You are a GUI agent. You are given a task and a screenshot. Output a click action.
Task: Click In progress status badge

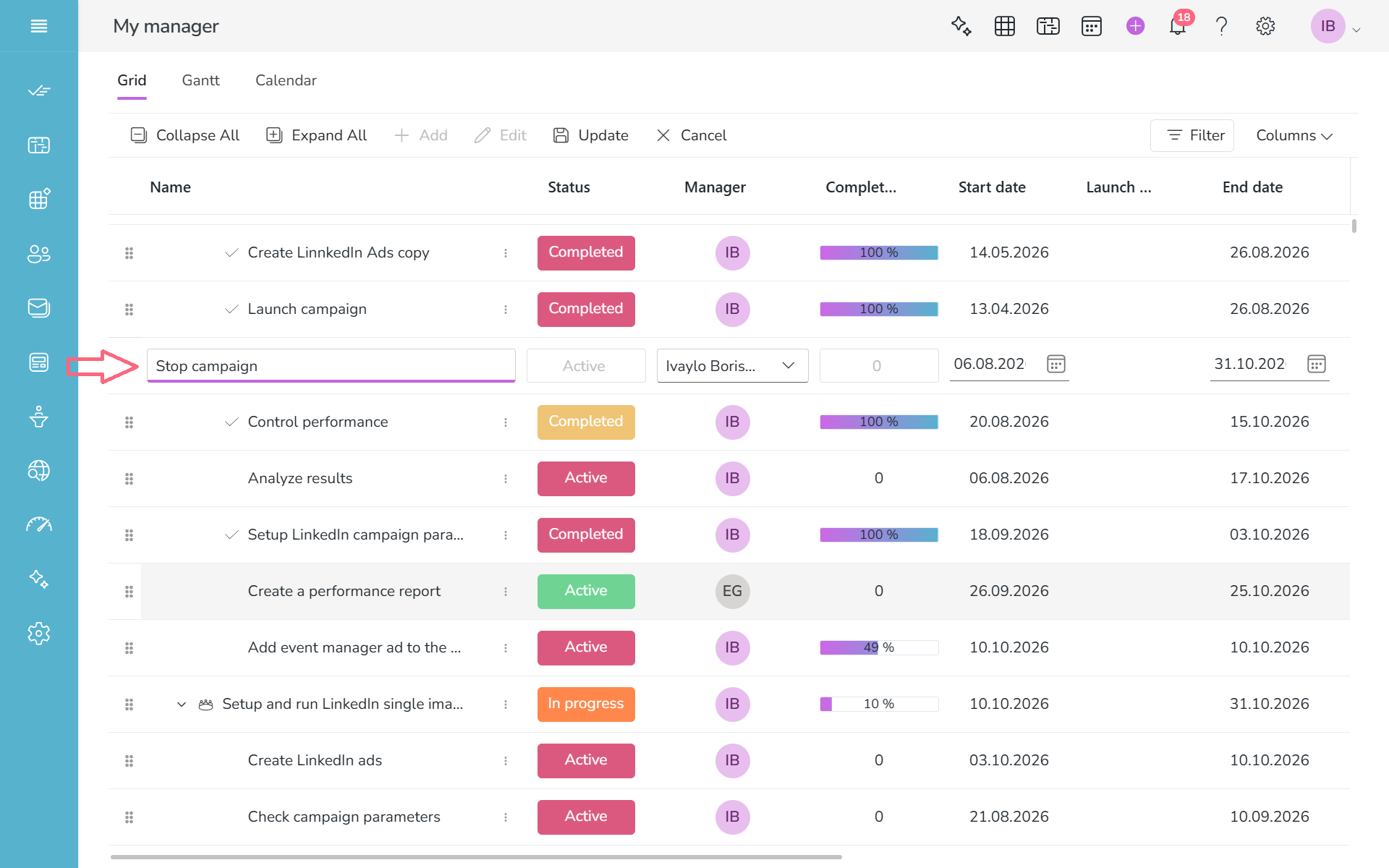(586, 705)
